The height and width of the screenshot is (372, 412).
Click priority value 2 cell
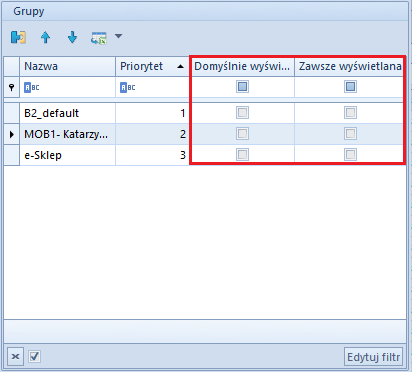pyautogui.click(x=152, y=134)
